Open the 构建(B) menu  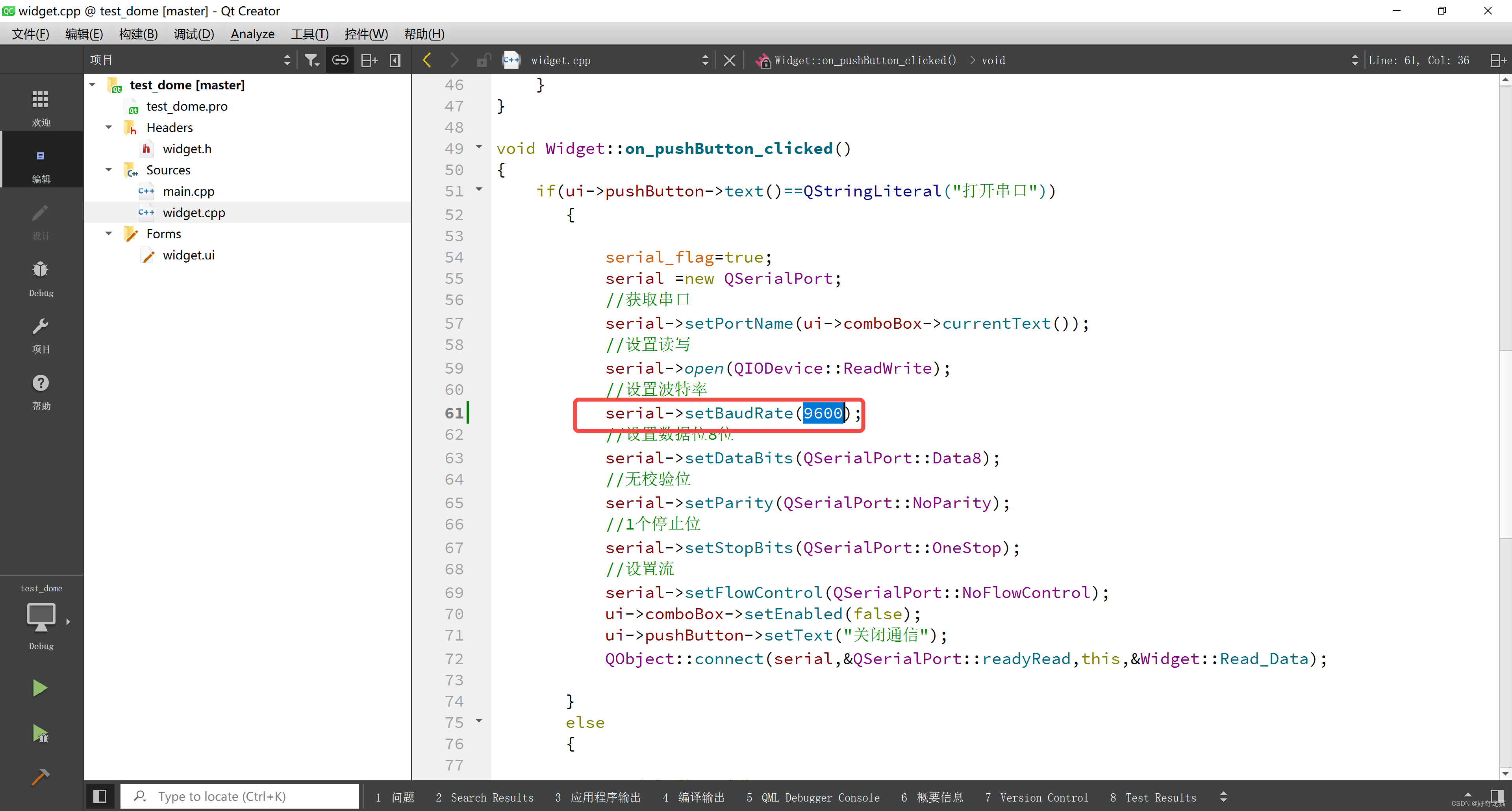coord(138,33)
